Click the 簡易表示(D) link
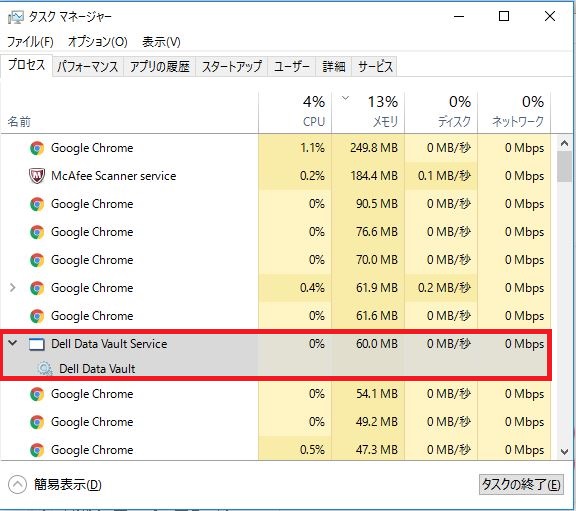 point(68,485)
